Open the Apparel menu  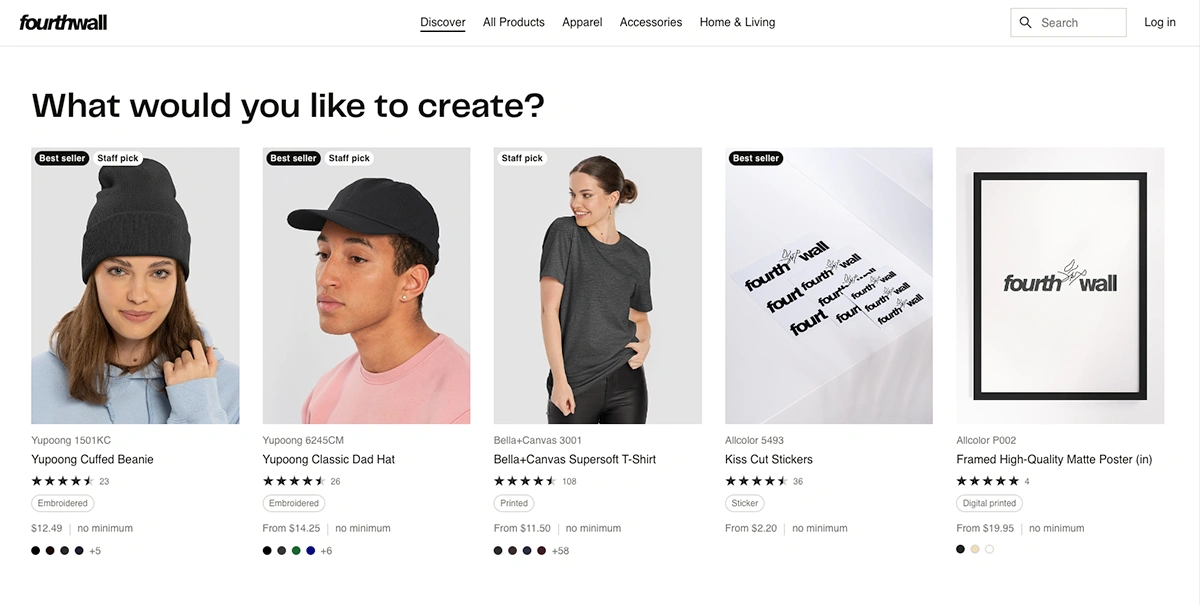[582, 22]
